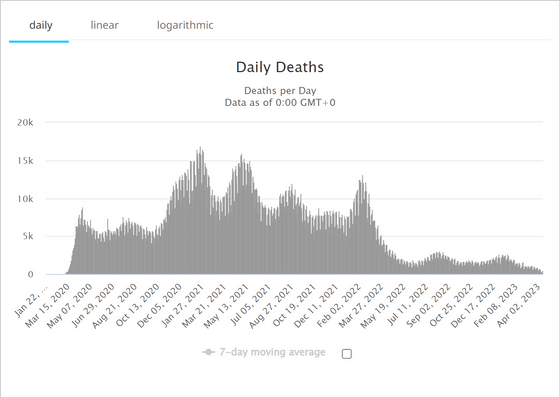
Task: Click the 10k y-axis label
Action: (25, 199)
